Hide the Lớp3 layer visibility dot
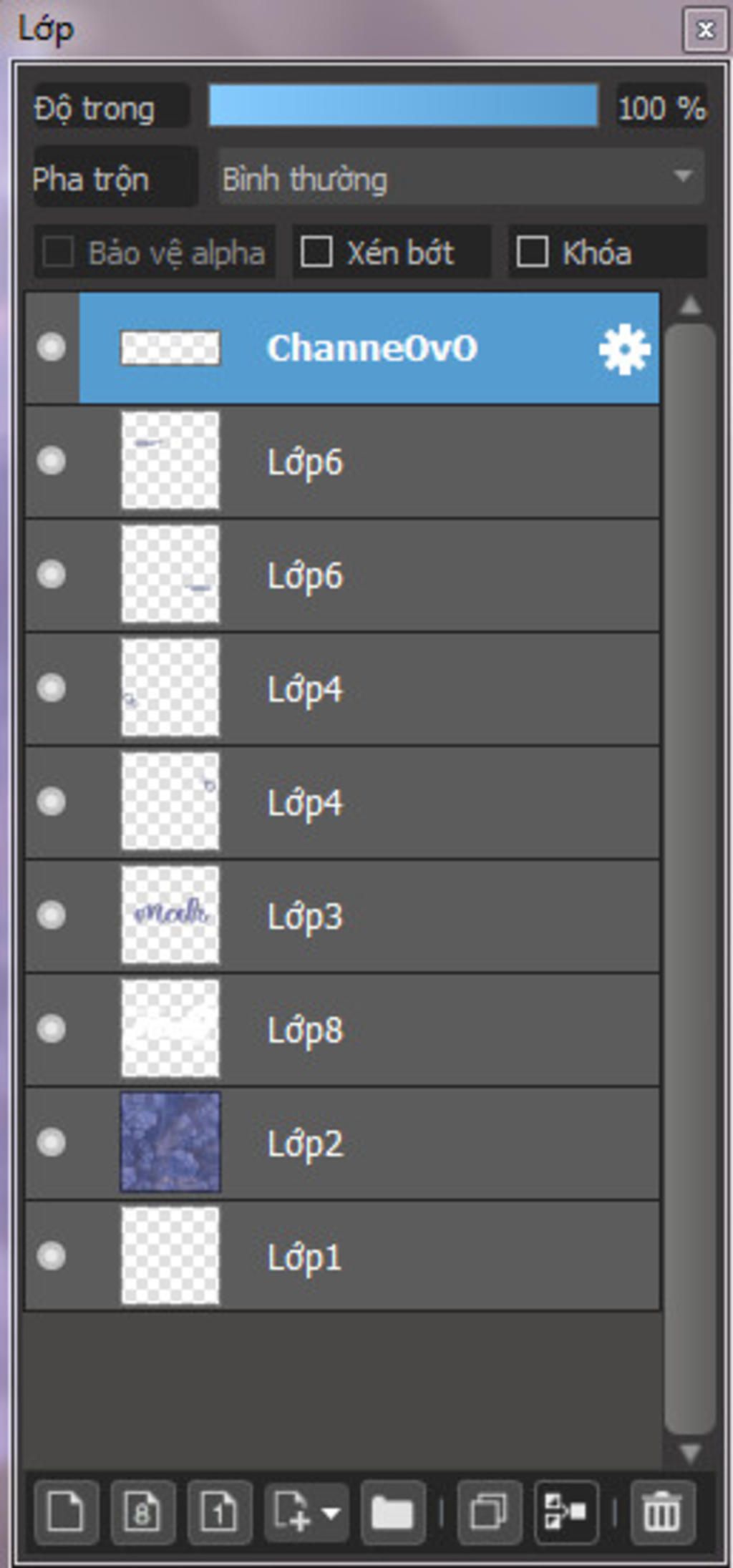This screenshot has width=733, height=1568. coord(52,915)
